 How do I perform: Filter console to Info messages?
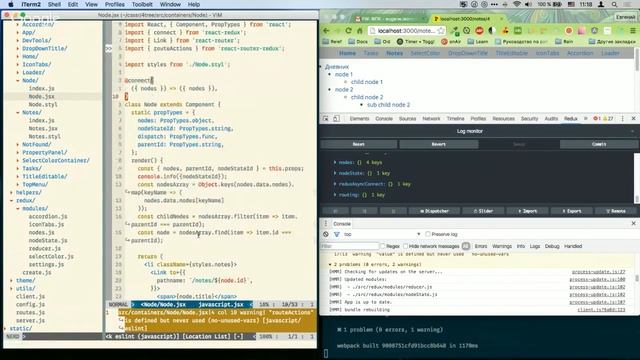point(521,246)
